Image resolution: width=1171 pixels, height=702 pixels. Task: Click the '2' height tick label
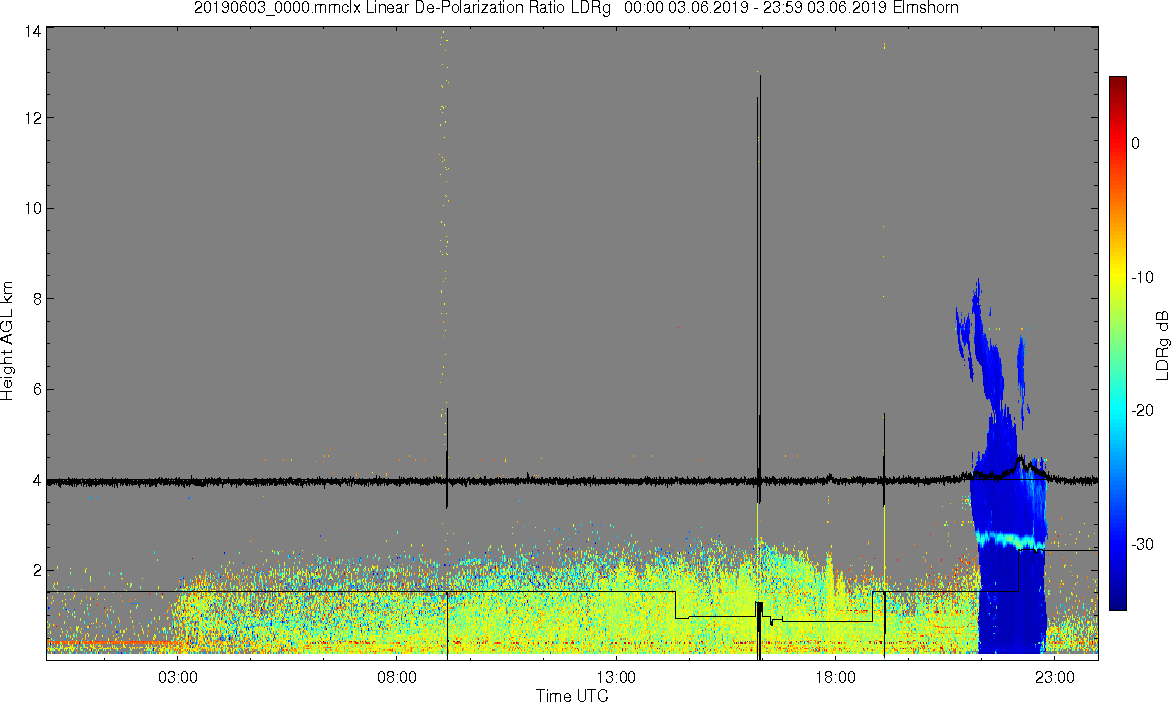(37, 571)
